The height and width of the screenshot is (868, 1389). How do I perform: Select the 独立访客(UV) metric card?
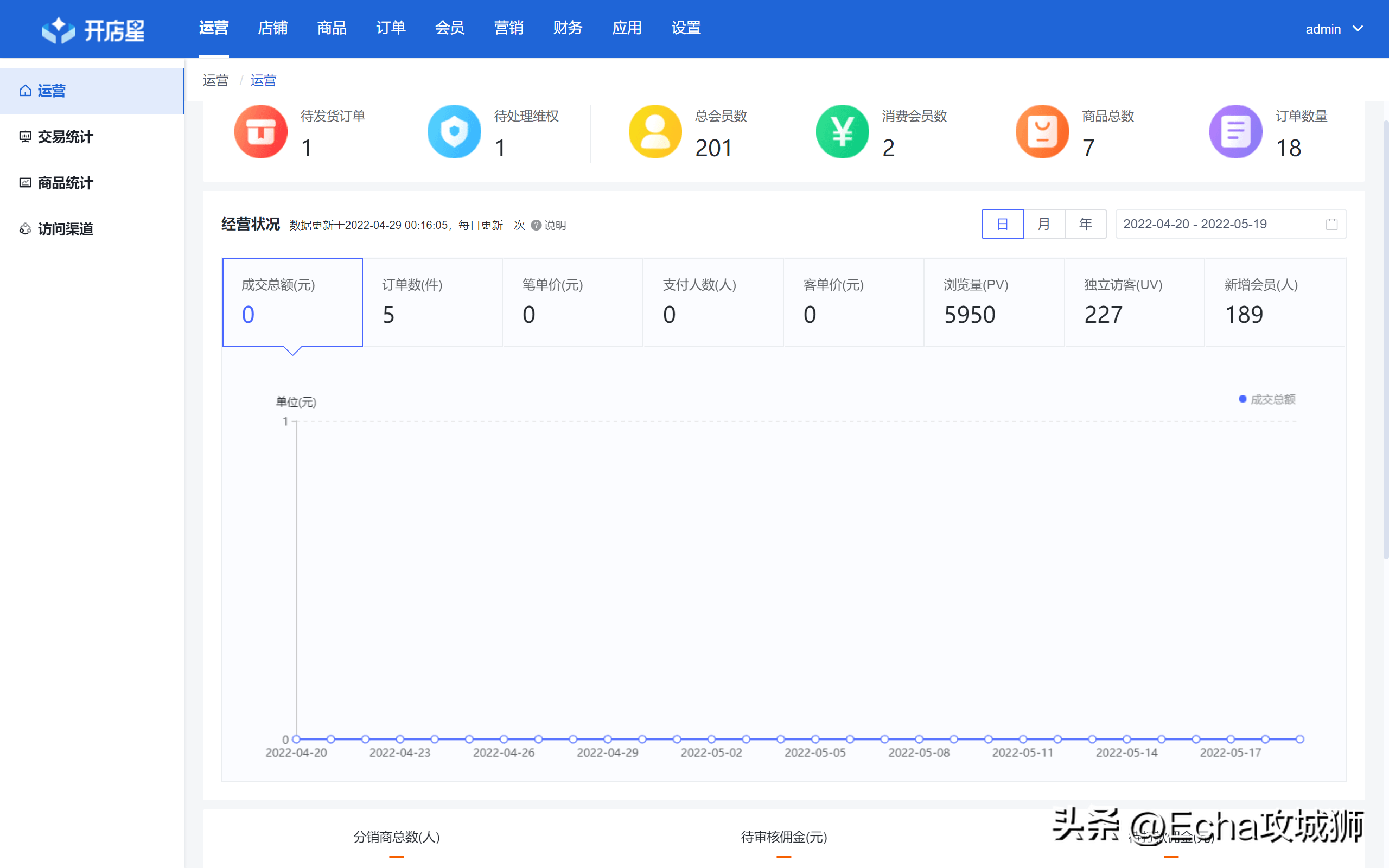[x=1134, y=303]
